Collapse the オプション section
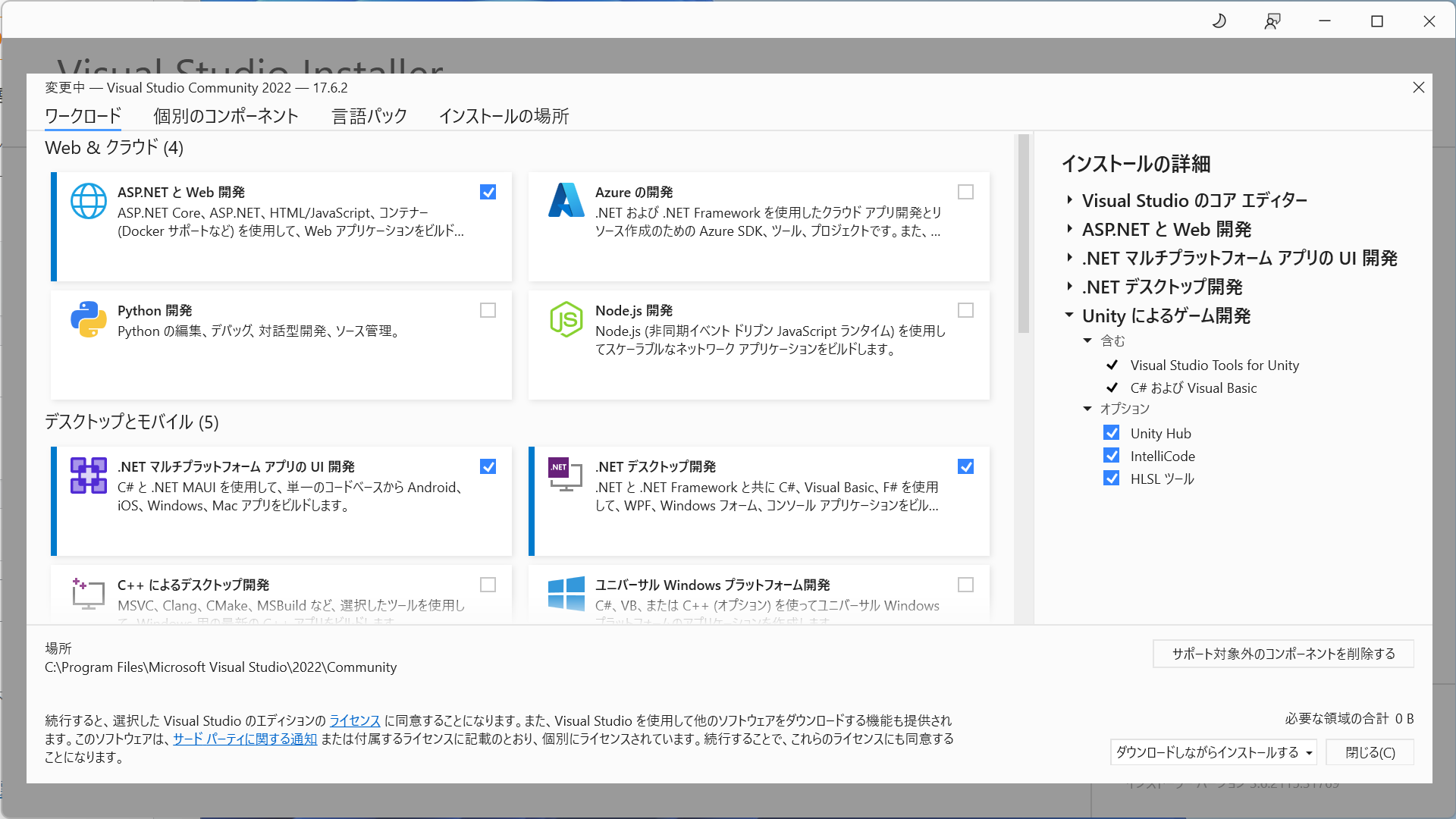Image resolution: width=1456 pixels, height=819 pixels. pos(1087,409)
